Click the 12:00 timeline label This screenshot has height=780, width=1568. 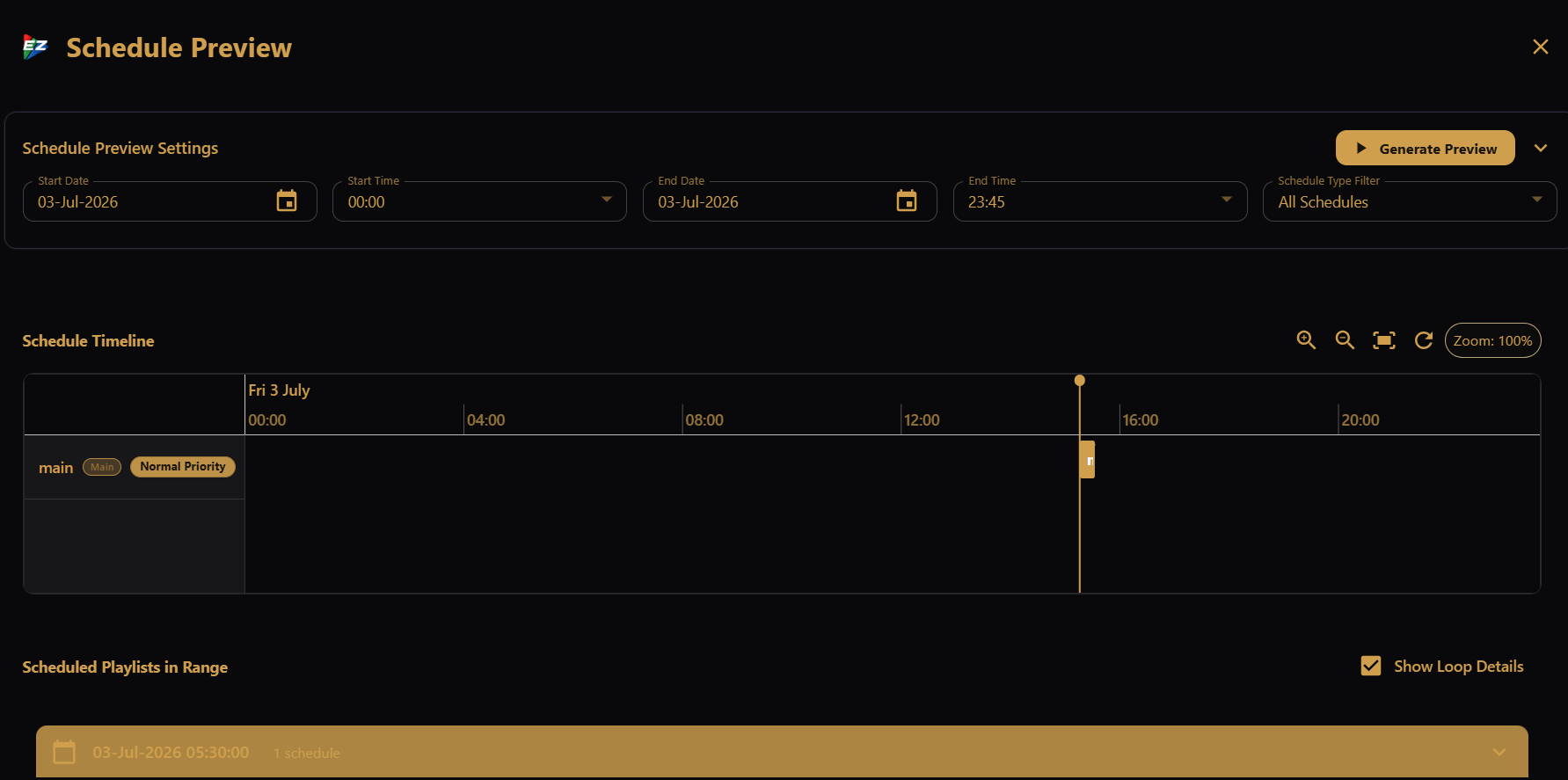[922, 420]
